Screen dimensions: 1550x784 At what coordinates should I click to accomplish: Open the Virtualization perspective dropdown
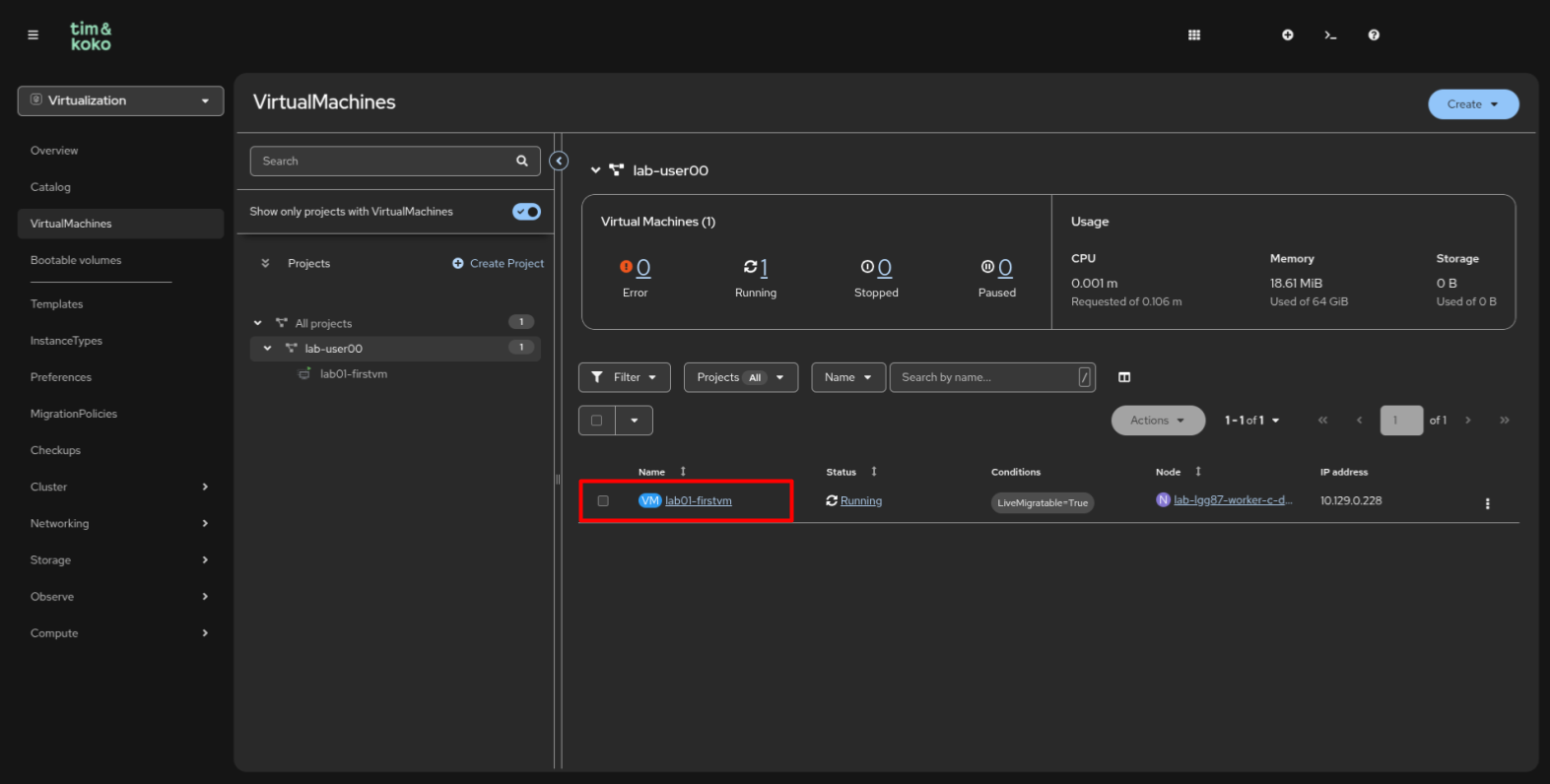[120, 100]
